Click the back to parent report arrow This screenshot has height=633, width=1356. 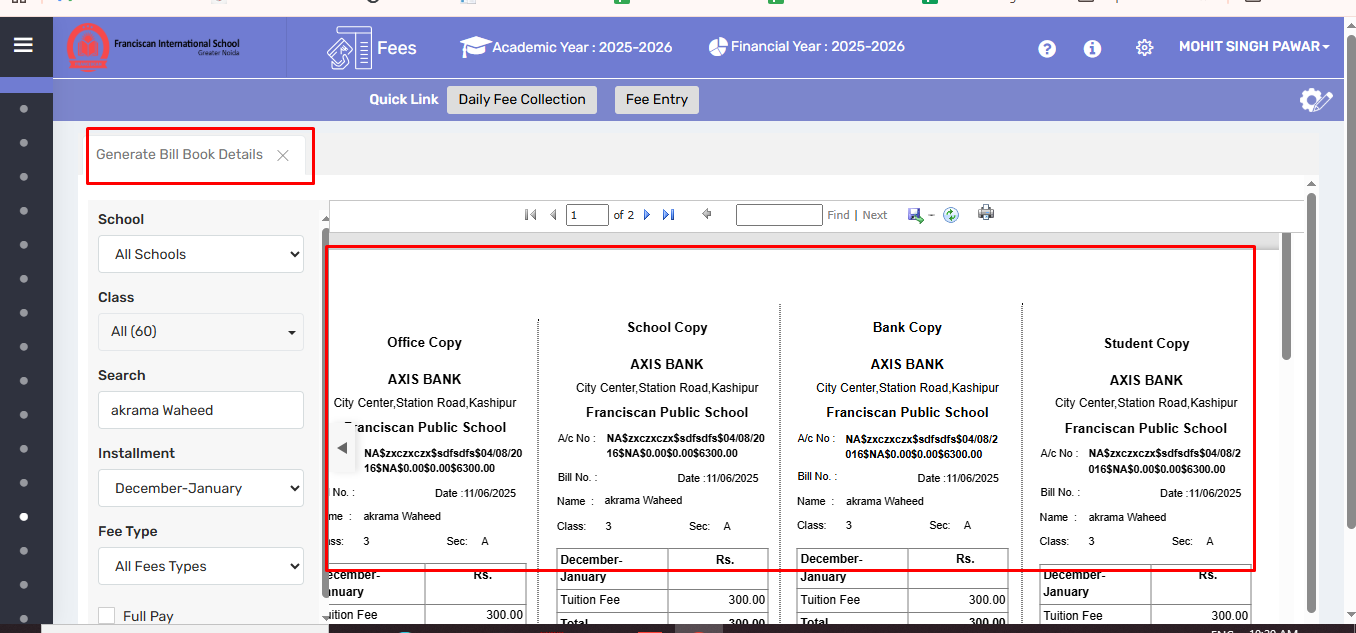coord(707,213)
